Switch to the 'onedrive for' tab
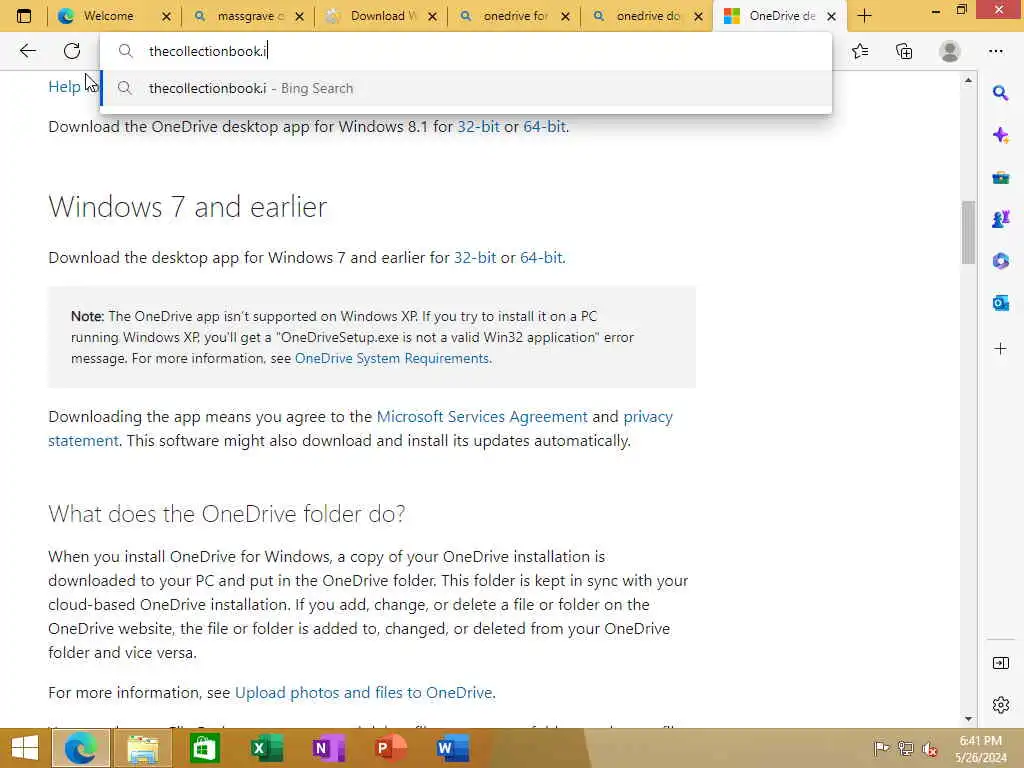1024x768 pixels. (x=509, y=16)
